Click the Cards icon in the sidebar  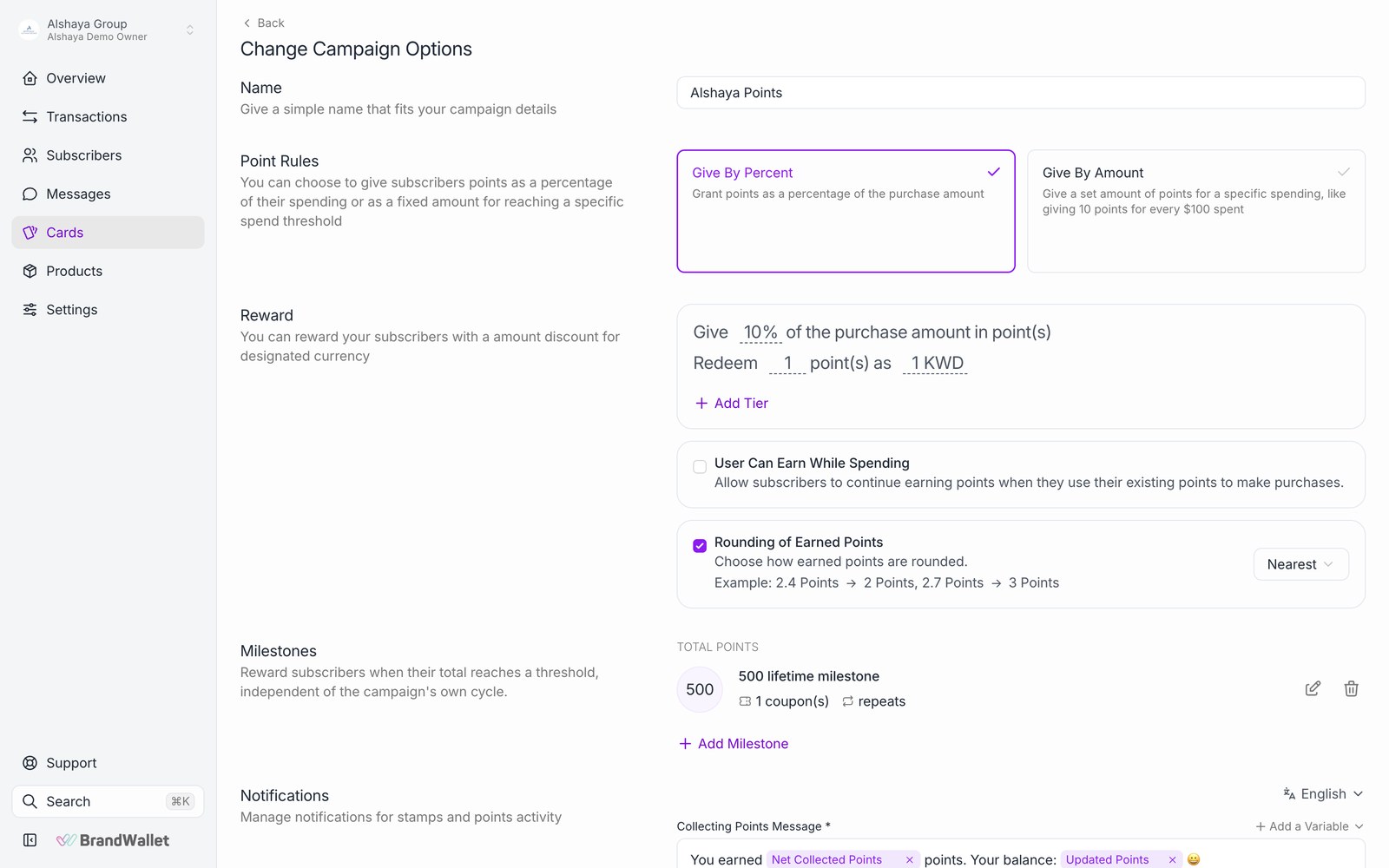click(x=30, y=233)
